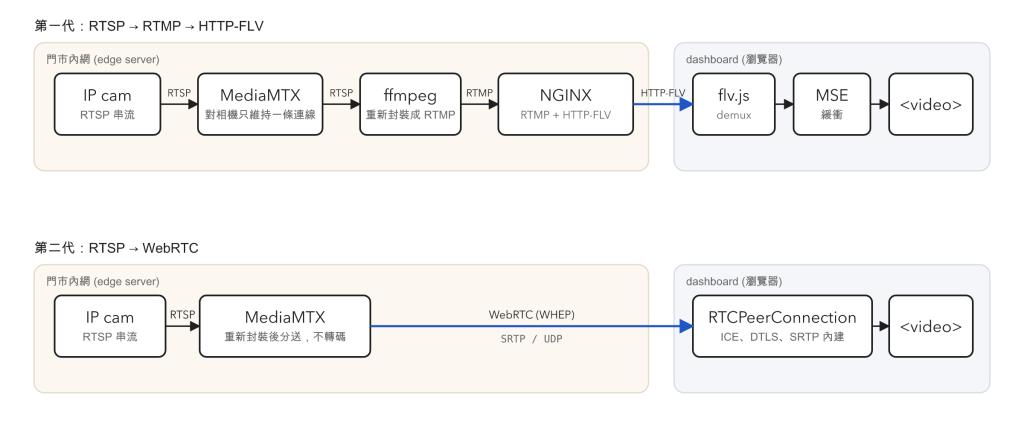The width and height of the screenshot is (1024, 444).
Task: Click the "SRTP / UDP" label
Action: 532,339
